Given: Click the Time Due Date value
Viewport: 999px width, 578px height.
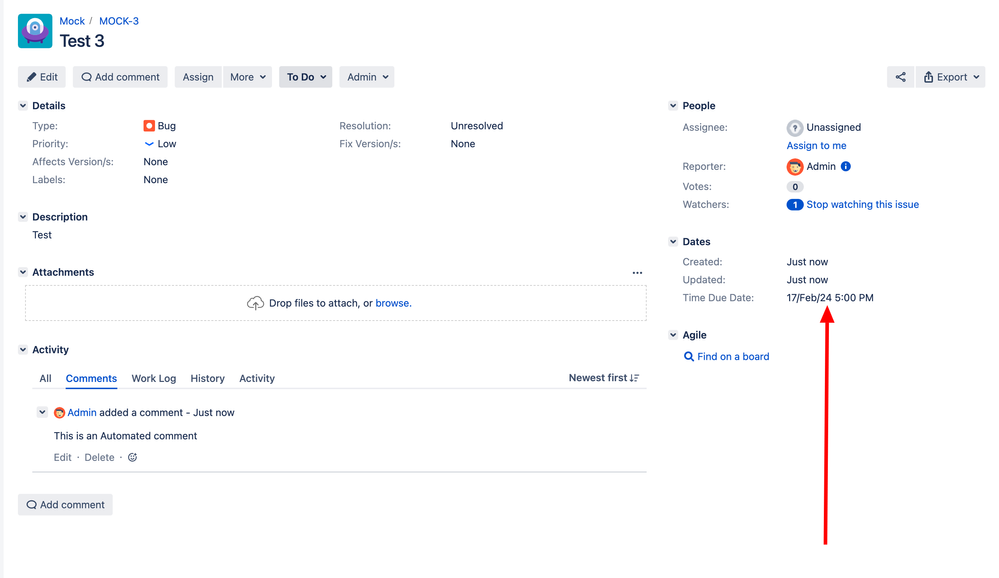Looking at the screenshot, I should [x=830, y=298].
